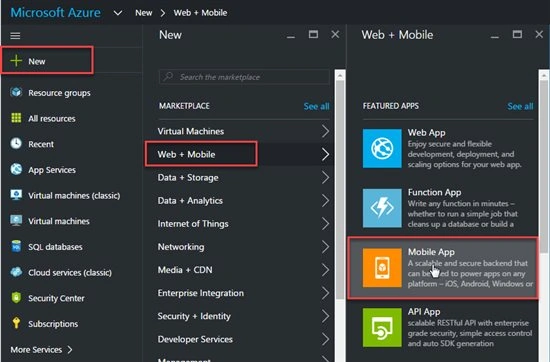The image size is (550, 362).
Task: Click the green plus New icon
Action: point(16,61)
